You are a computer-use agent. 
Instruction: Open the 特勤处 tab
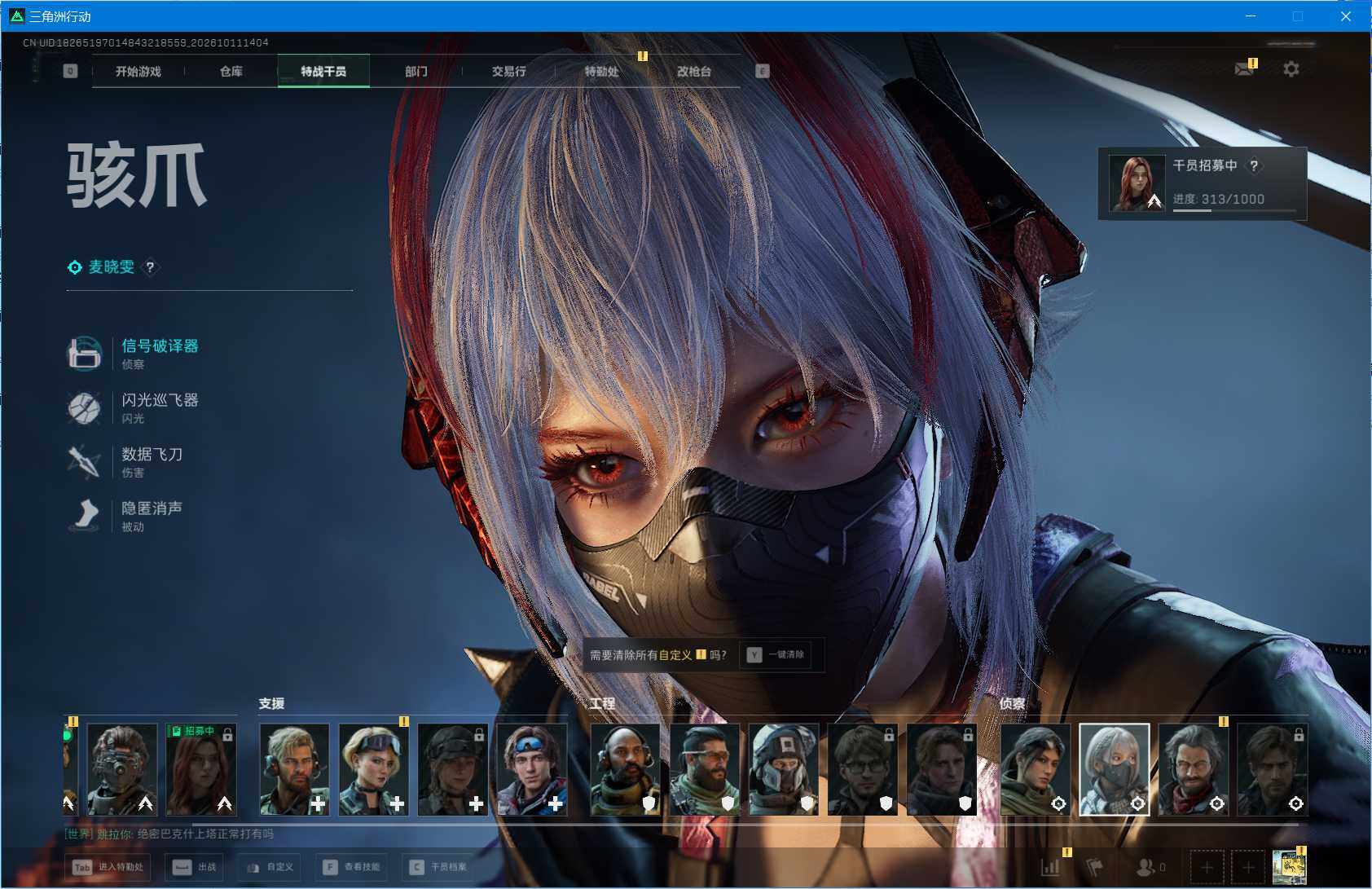[x=601, y=72]
